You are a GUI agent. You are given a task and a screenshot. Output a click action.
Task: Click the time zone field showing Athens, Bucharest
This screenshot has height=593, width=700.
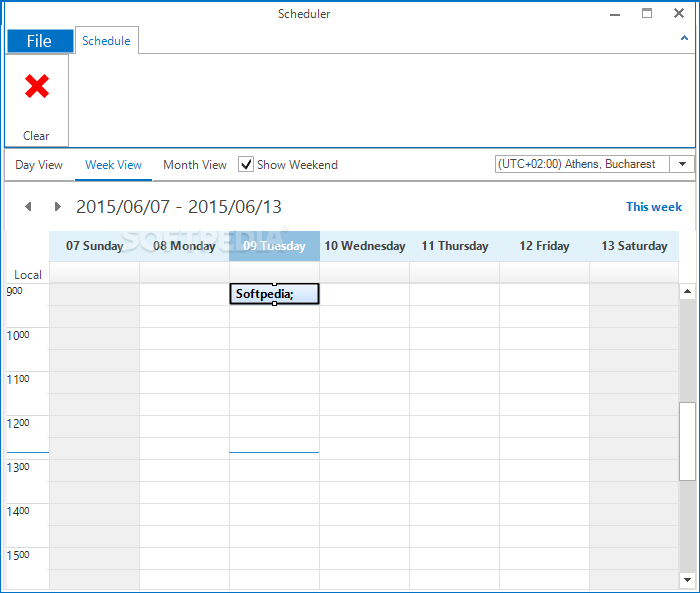click(x=582, y=164)
